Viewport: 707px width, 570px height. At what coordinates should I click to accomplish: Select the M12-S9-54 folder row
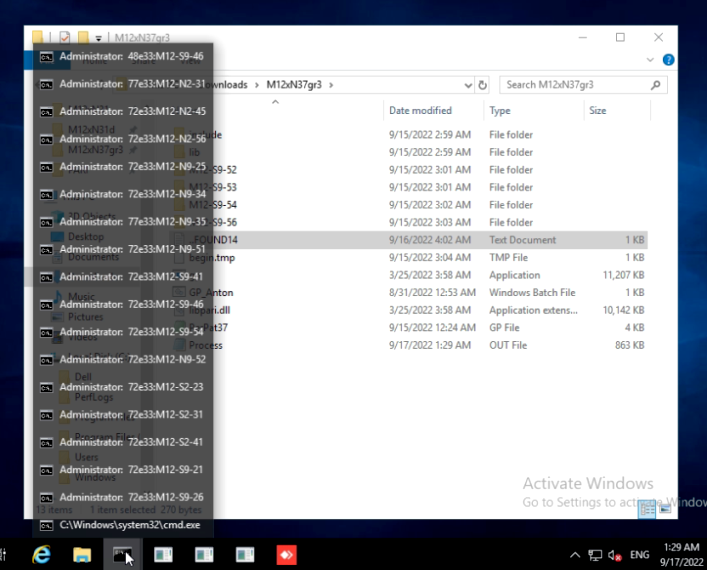410,205
